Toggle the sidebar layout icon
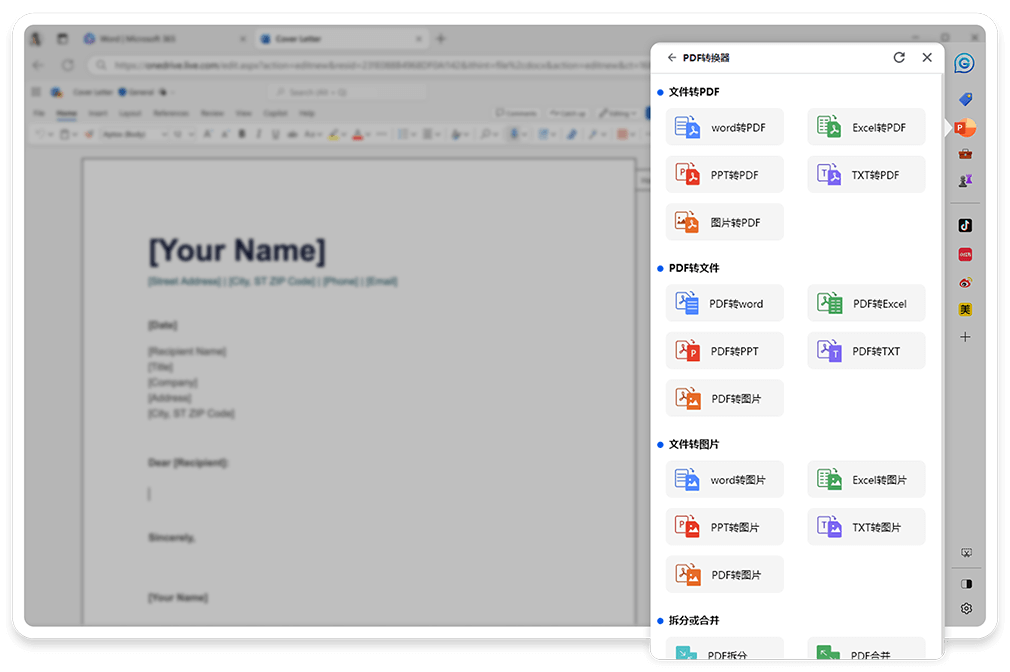This screenshot has width=1010, height=672. [966, 583]
